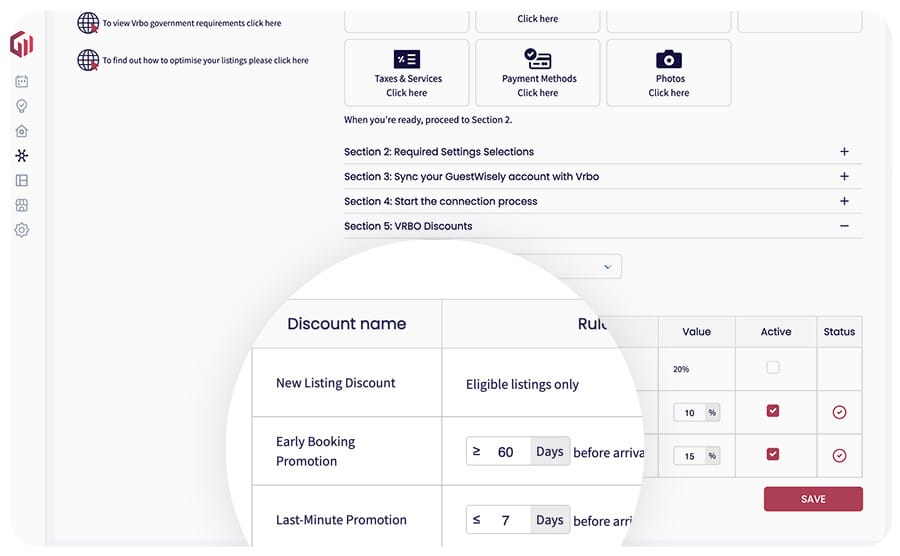
Task: Open the layout panel icon in the sidebar
Action: coord(22,181)
